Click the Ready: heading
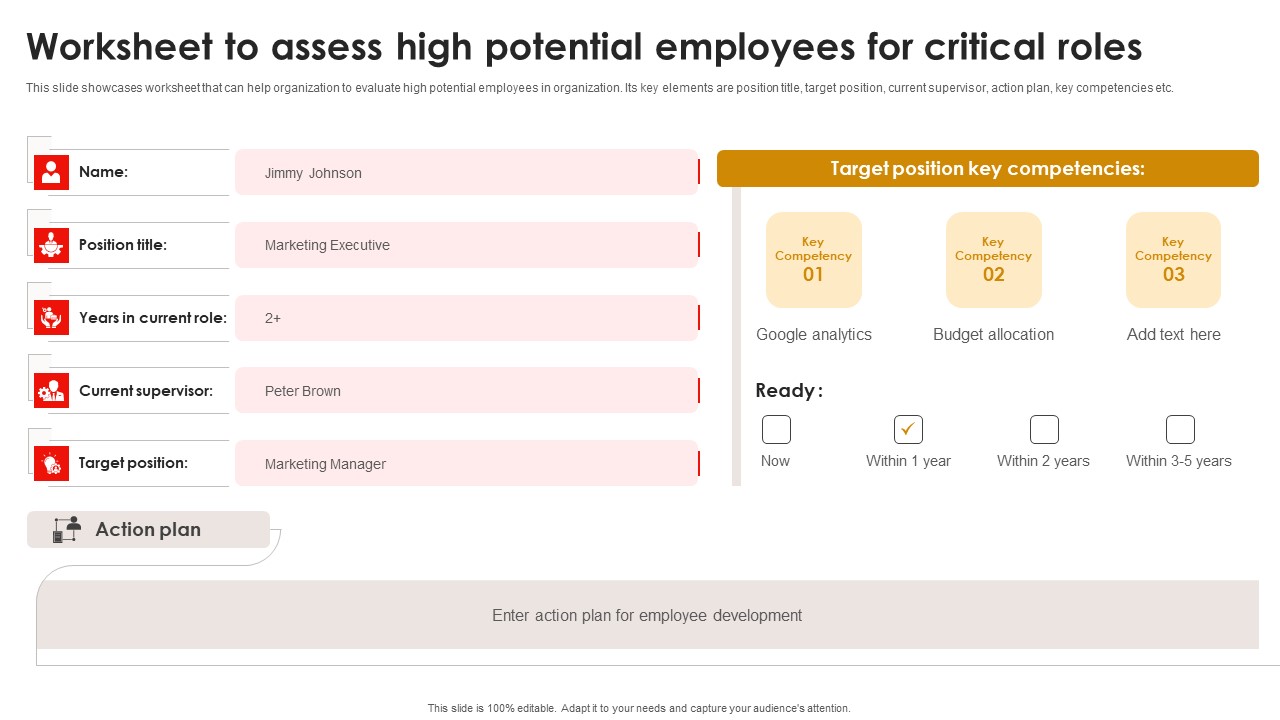 coord(789,391)
